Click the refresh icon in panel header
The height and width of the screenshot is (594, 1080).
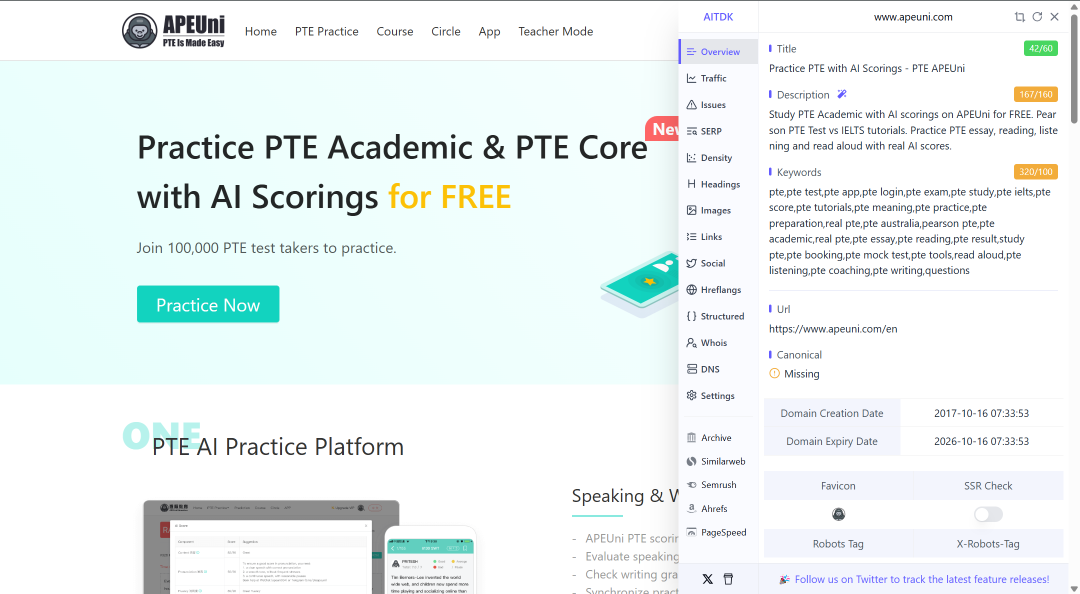click(x=1037, y=17)
